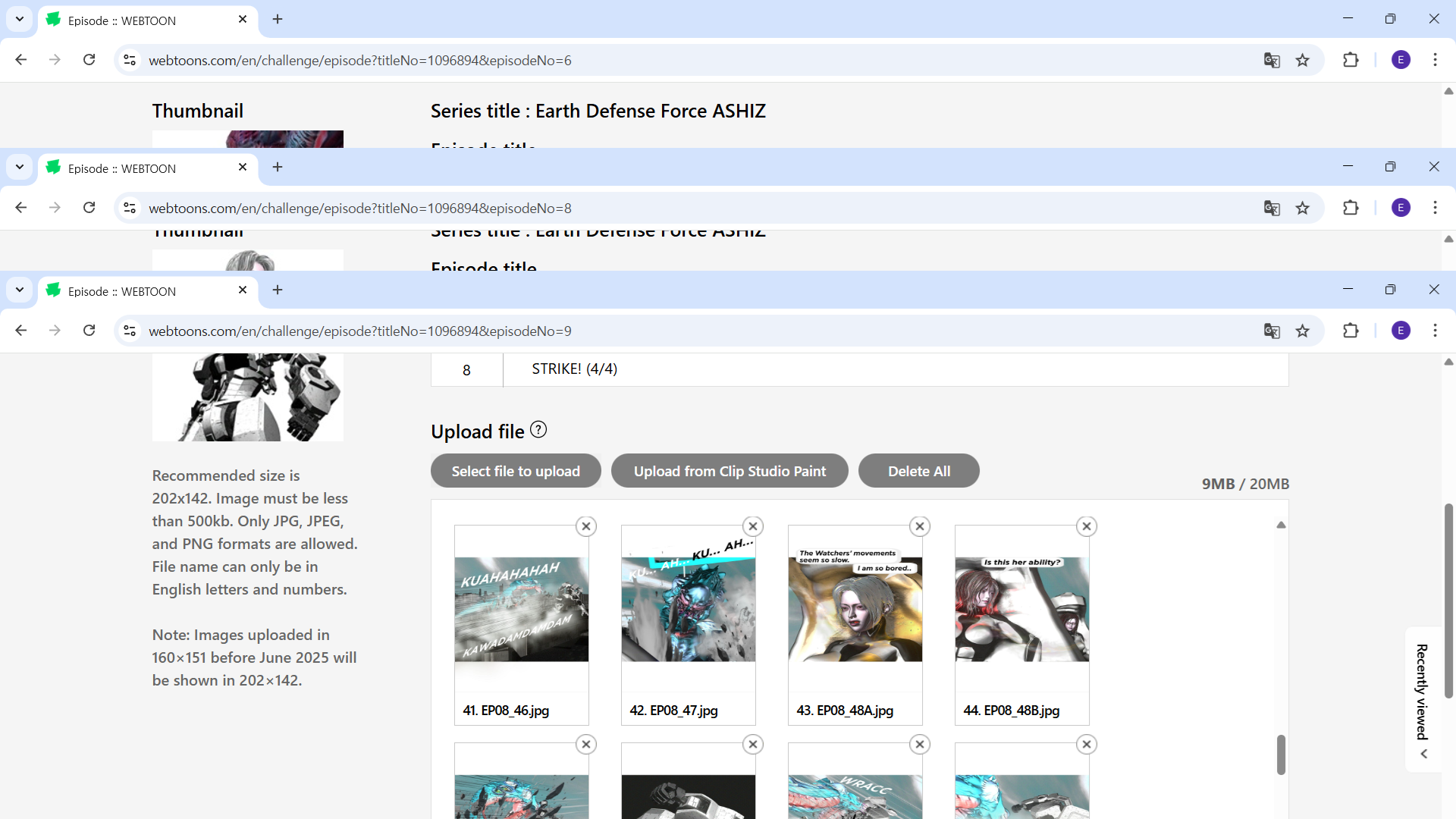This screenshot has width=1456, height=819.
Task: Translate the page in the episodeNo=8 window
Action: [1272, 208]
